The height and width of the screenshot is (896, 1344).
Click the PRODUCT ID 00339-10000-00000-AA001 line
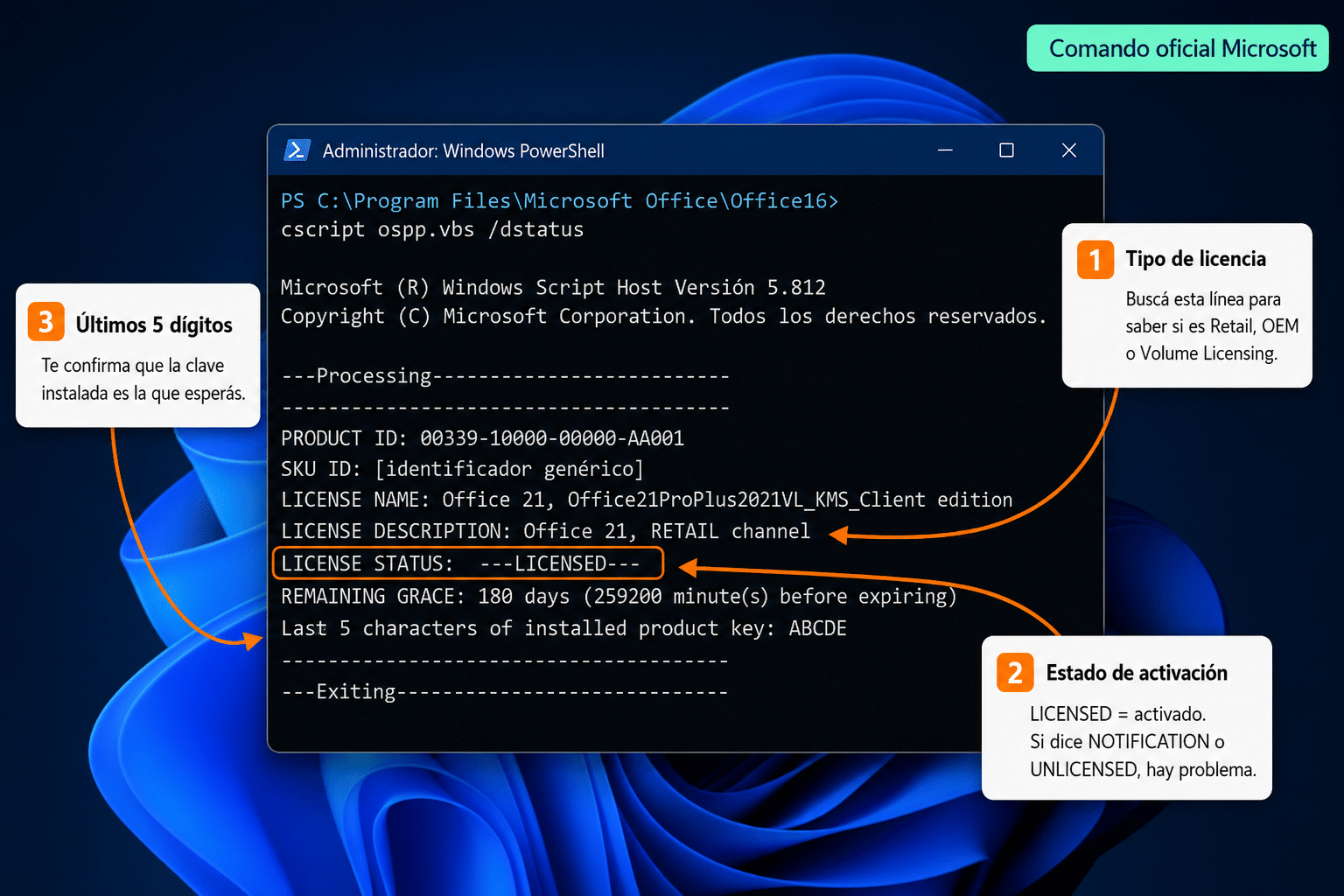point(482,437)
